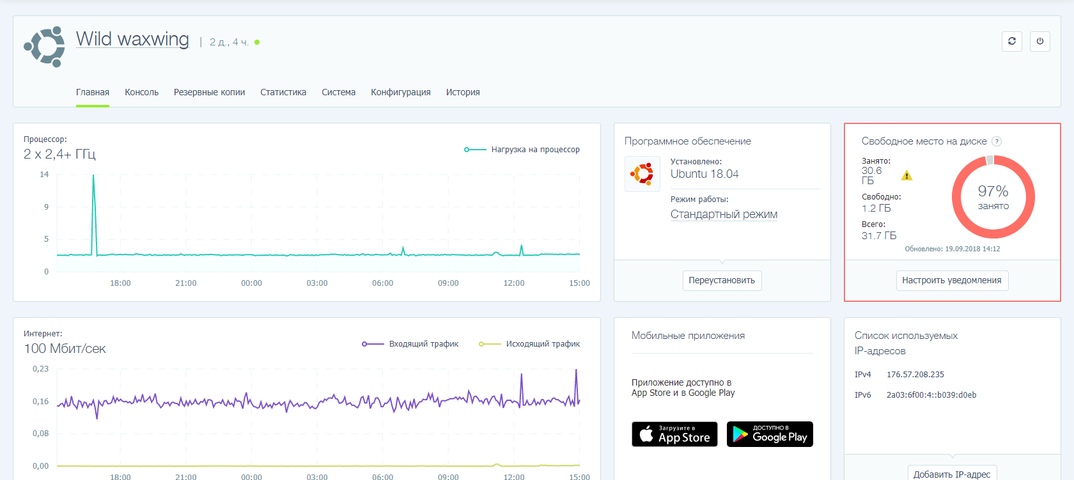The image size is (1074, 480).
Task: Click the Ubuntu server logo avatar
Action: coord(44,47)
